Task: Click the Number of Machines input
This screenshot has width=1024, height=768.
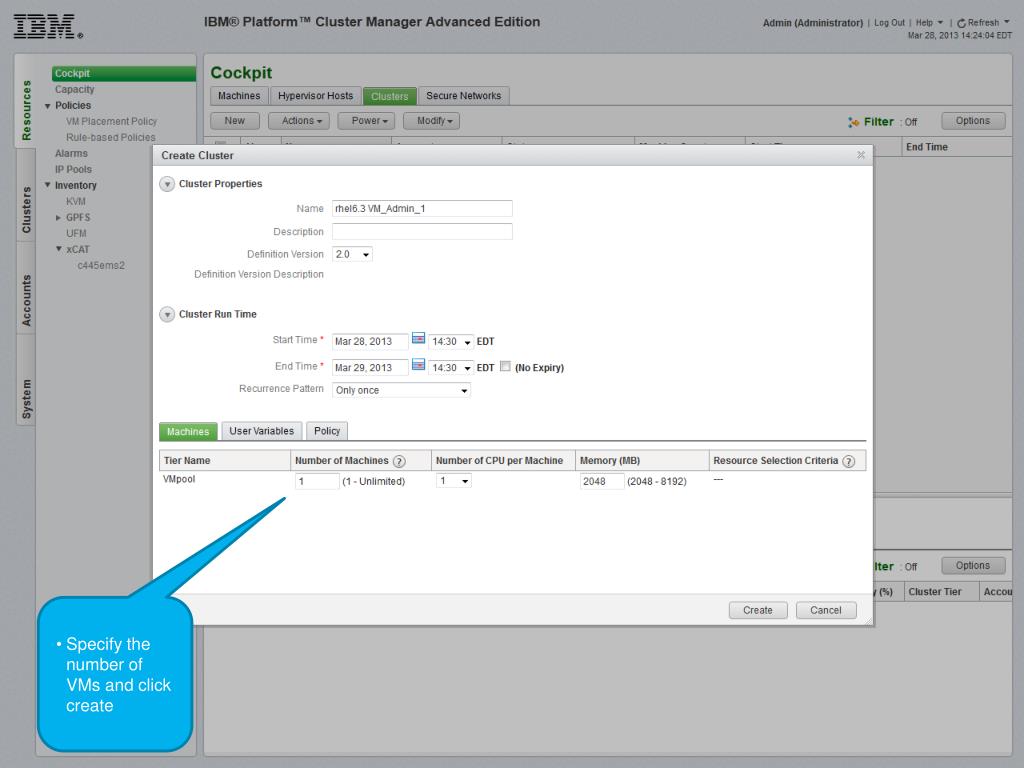Action: coord(317,481)
